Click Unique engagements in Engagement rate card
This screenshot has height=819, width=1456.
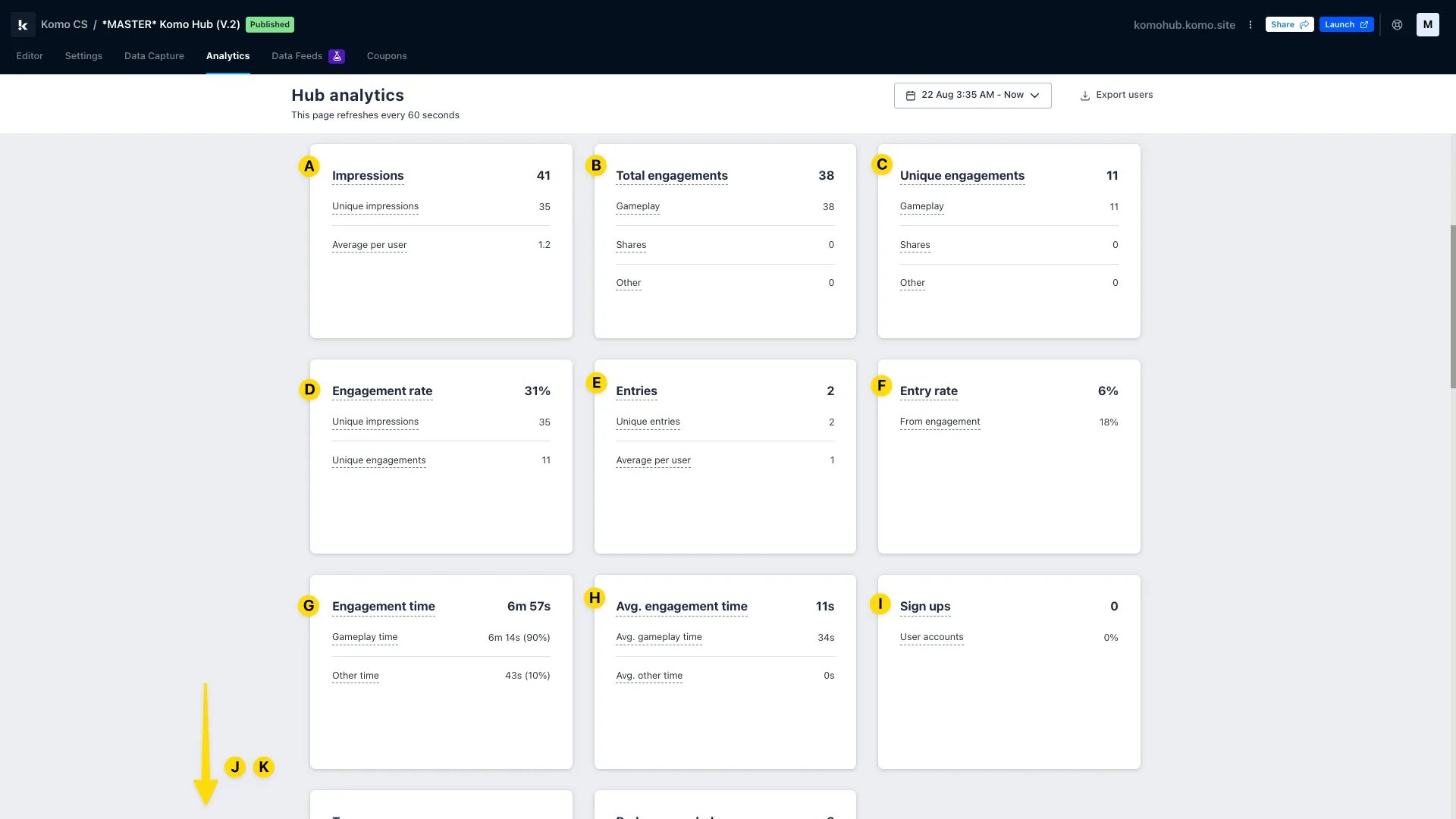(379, 460)
